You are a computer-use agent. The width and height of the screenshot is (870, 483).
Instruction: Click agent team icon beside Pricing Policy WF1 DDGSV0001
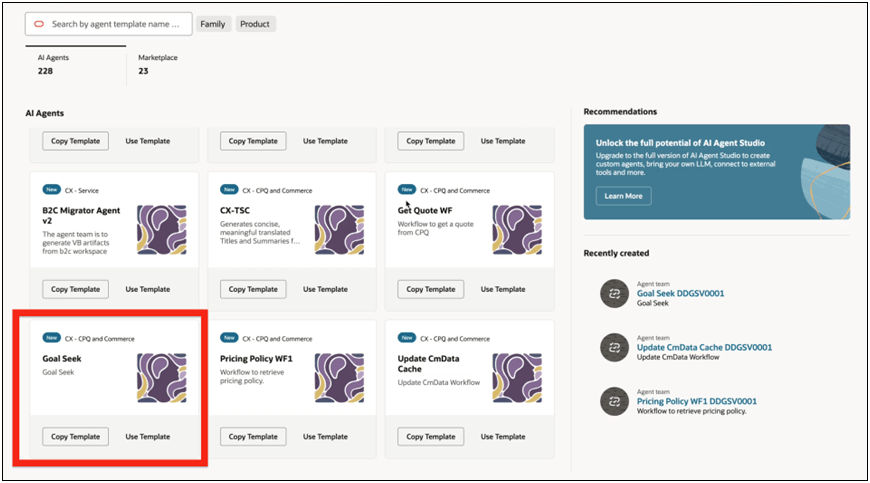pos(614,401)
